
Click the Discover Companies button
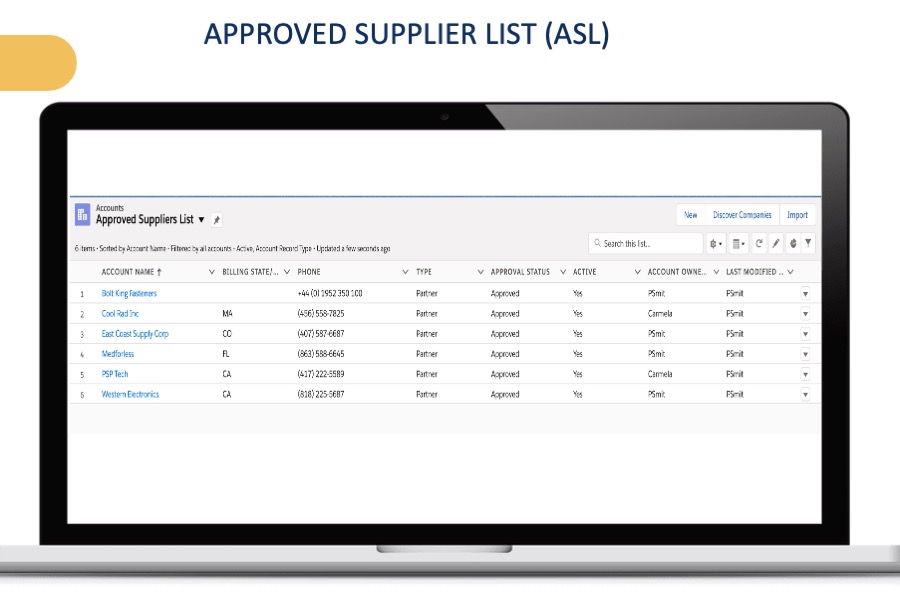(x=742, y=215)
